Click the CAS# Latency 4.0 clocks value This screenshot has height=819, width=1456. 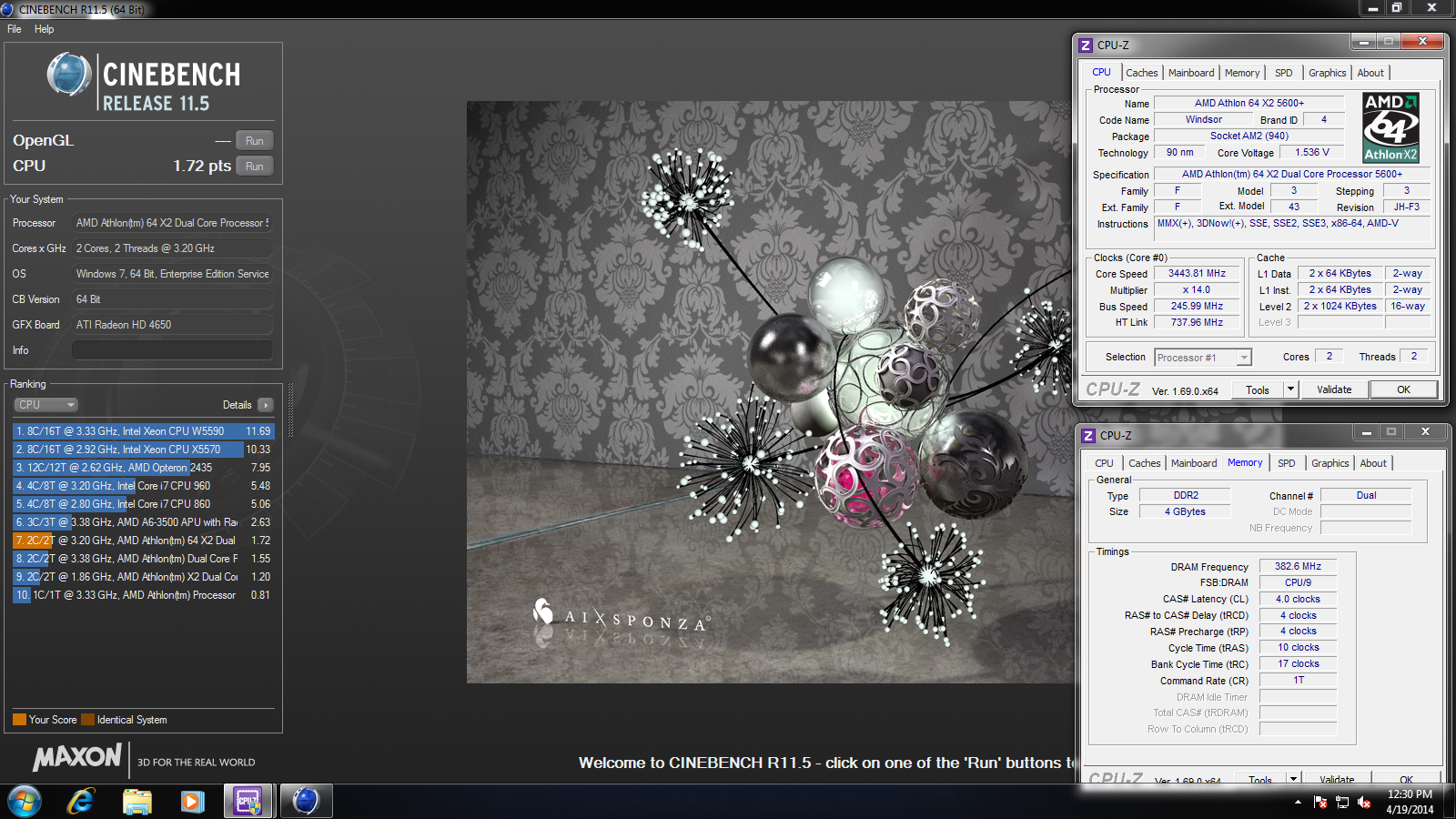tap(1298, 599)
